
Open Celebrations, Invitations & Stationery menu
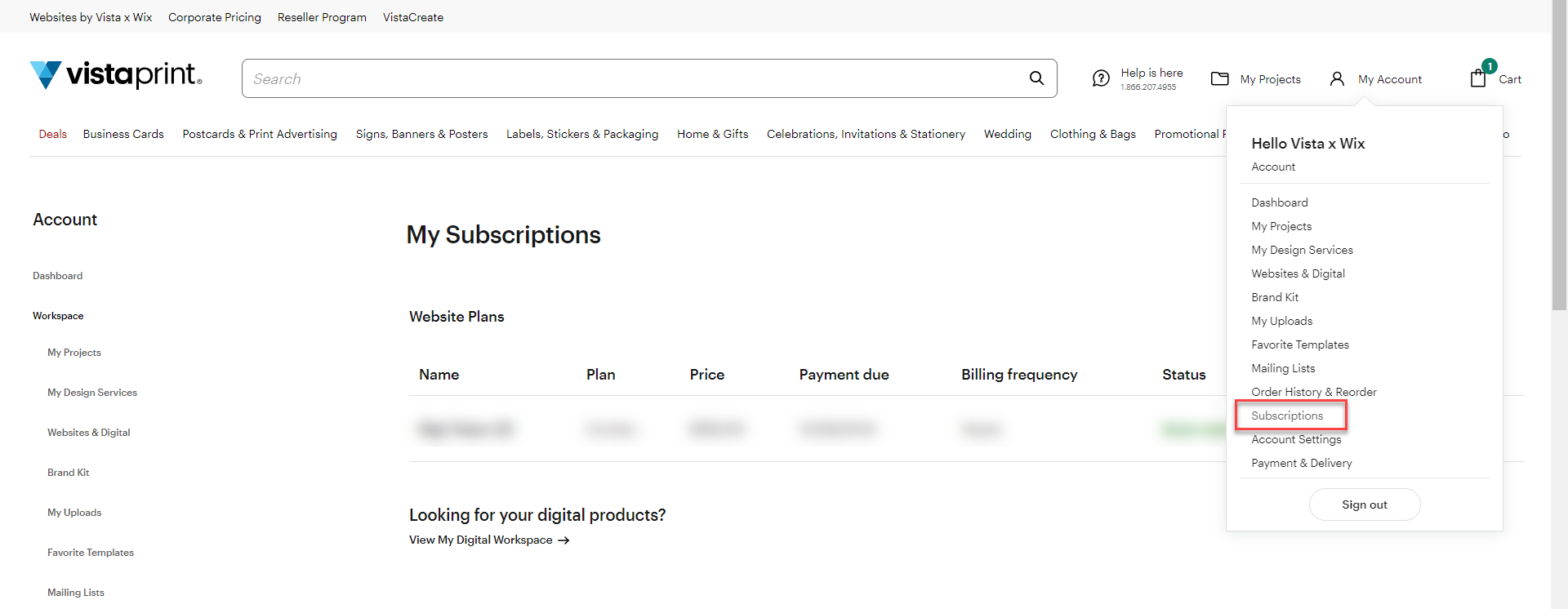(866, 134)
